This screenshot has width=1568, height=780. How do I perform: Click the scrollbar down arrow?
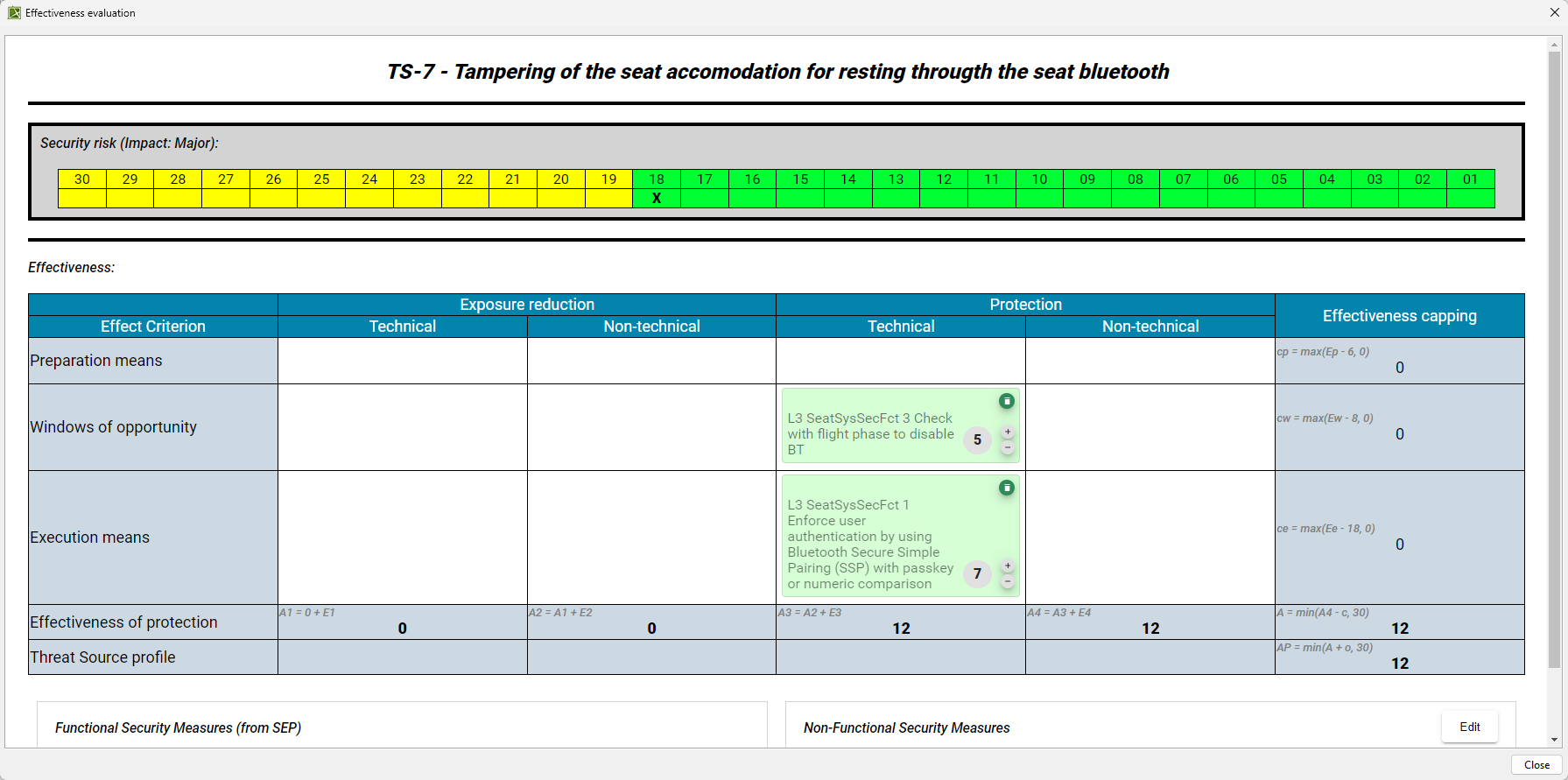coord(1554,740)
